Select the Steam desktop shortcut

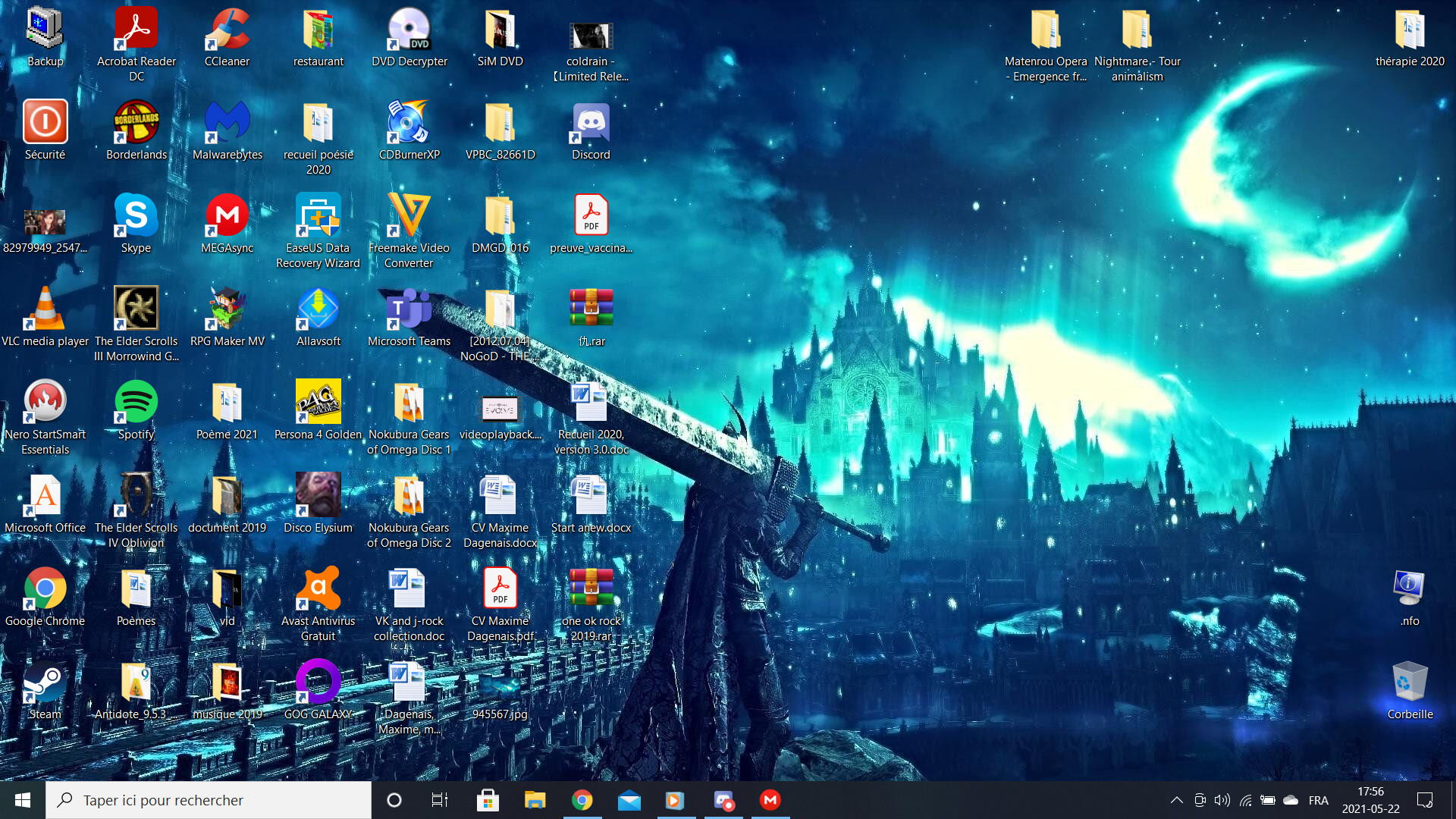point(45,689)
